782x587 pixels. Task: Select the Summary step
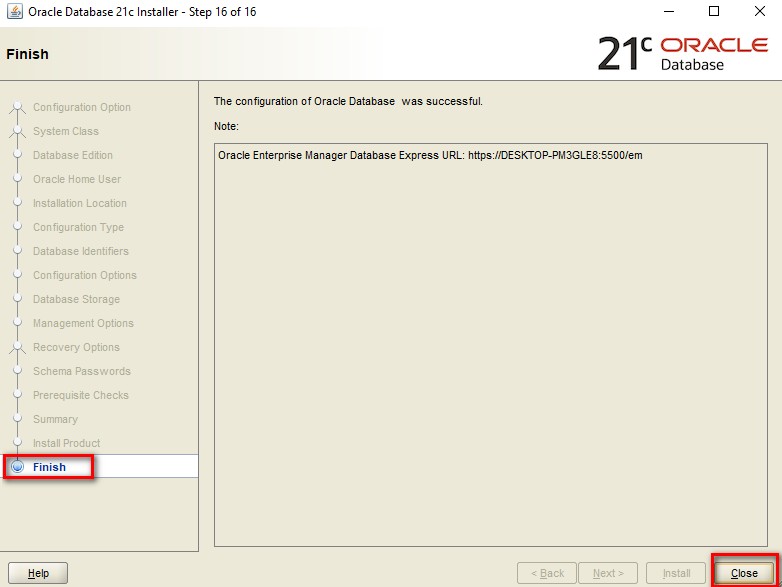[55, 419]
